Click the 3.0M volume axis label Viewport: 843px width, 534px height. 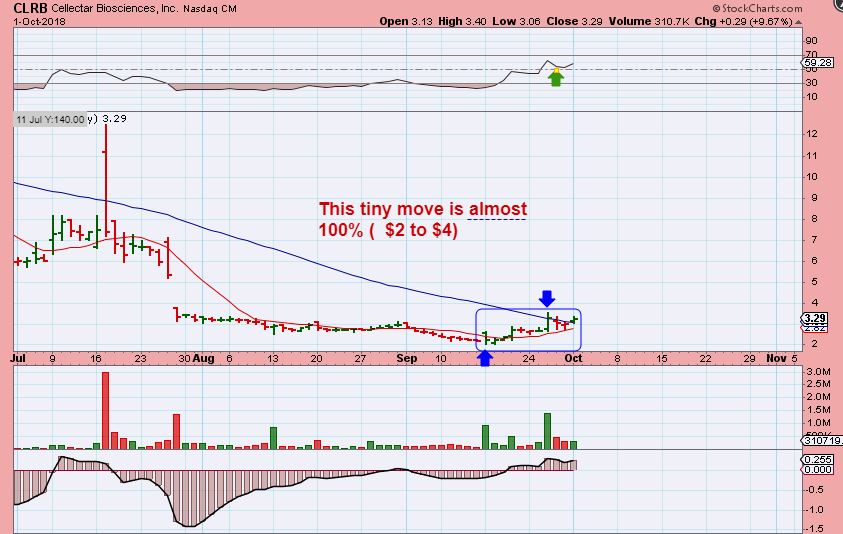point(817,371)
